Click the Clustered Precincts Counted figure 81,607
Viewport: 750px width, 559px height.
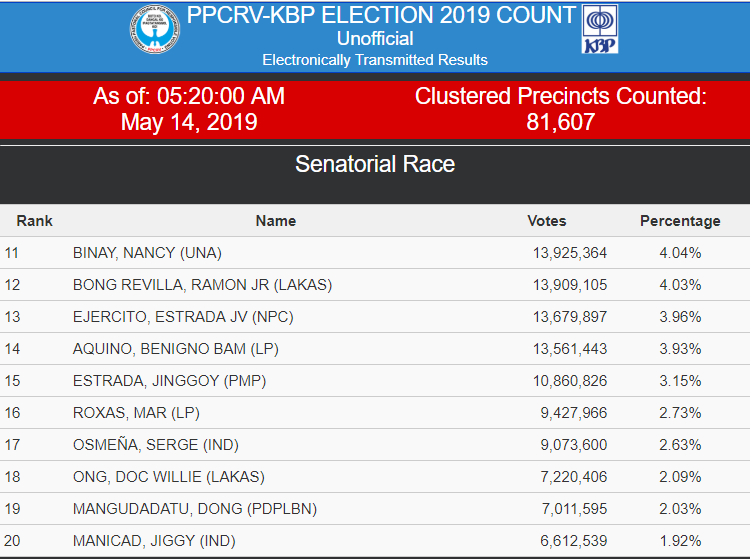pos(561,122)
